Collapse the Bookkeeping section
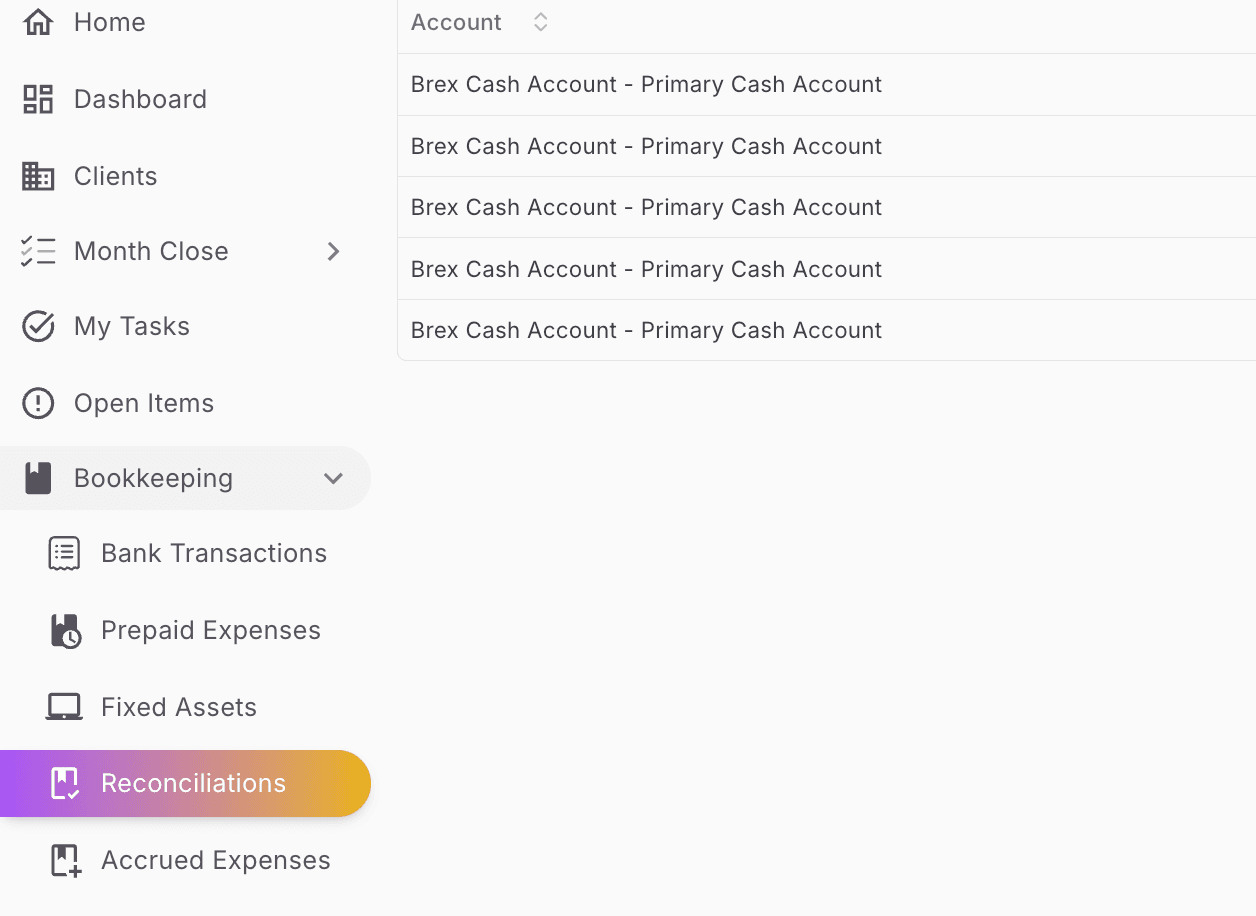The width and height of the screenshot is (1256, 916). (x=333, y=478)
